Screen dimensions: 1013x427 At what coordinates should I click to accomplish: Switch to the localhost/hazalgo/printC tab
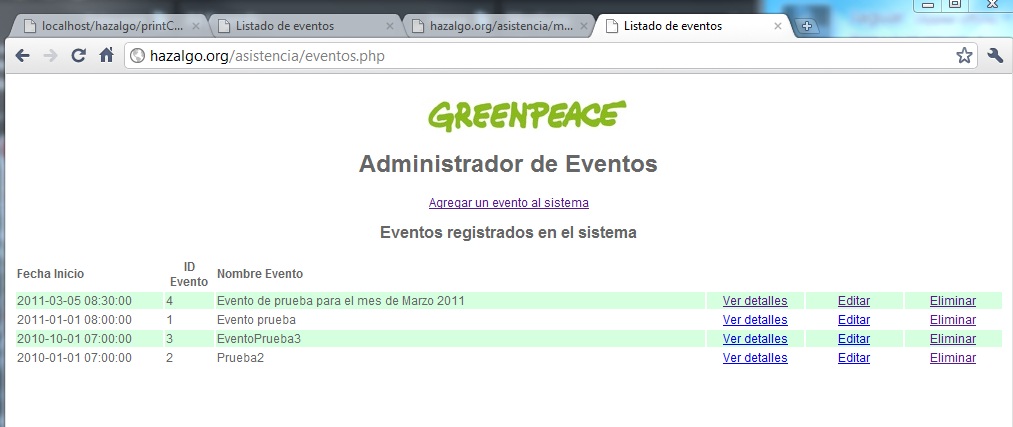[x=105, y=26]
